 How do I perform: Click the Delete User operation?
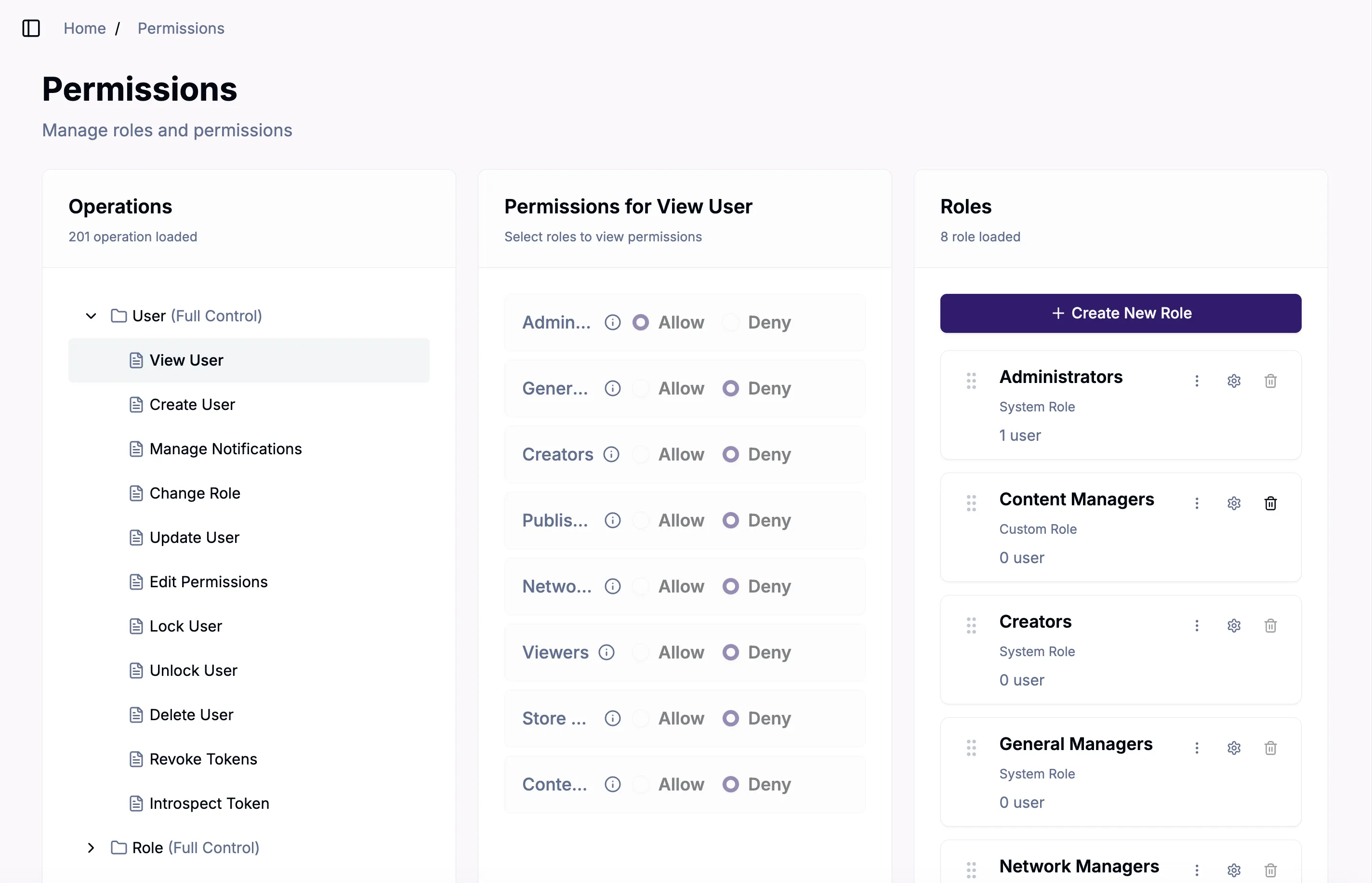(249, 715)
